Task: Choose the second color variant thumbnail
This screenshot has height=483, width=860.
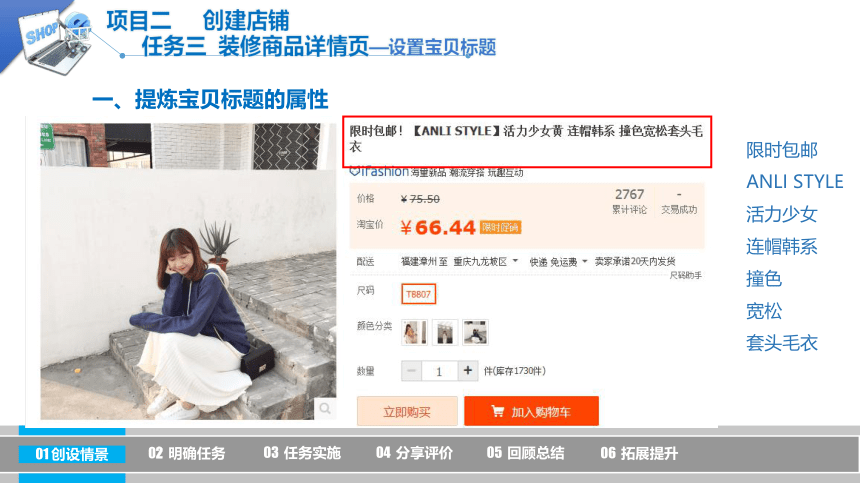Action: pyautogui.click(x=444, y=332)
